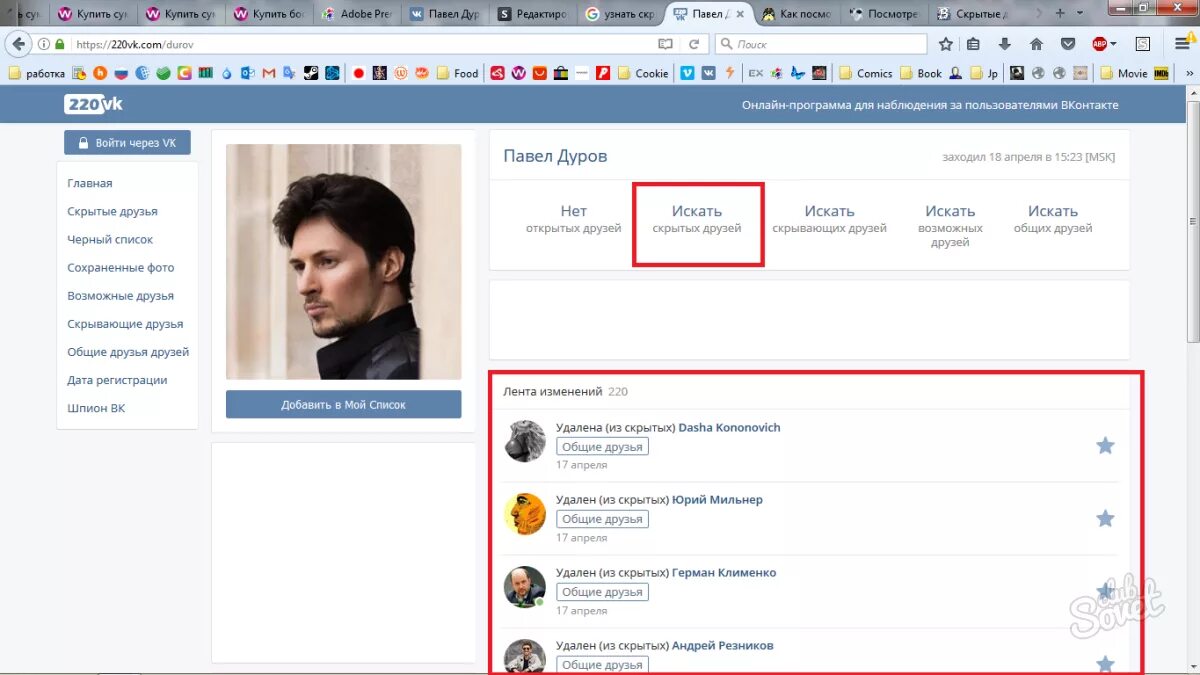Open the Russian flag bookmark icon
The width and height of the screenshot is (1200, 675).
tap(121, 73)
